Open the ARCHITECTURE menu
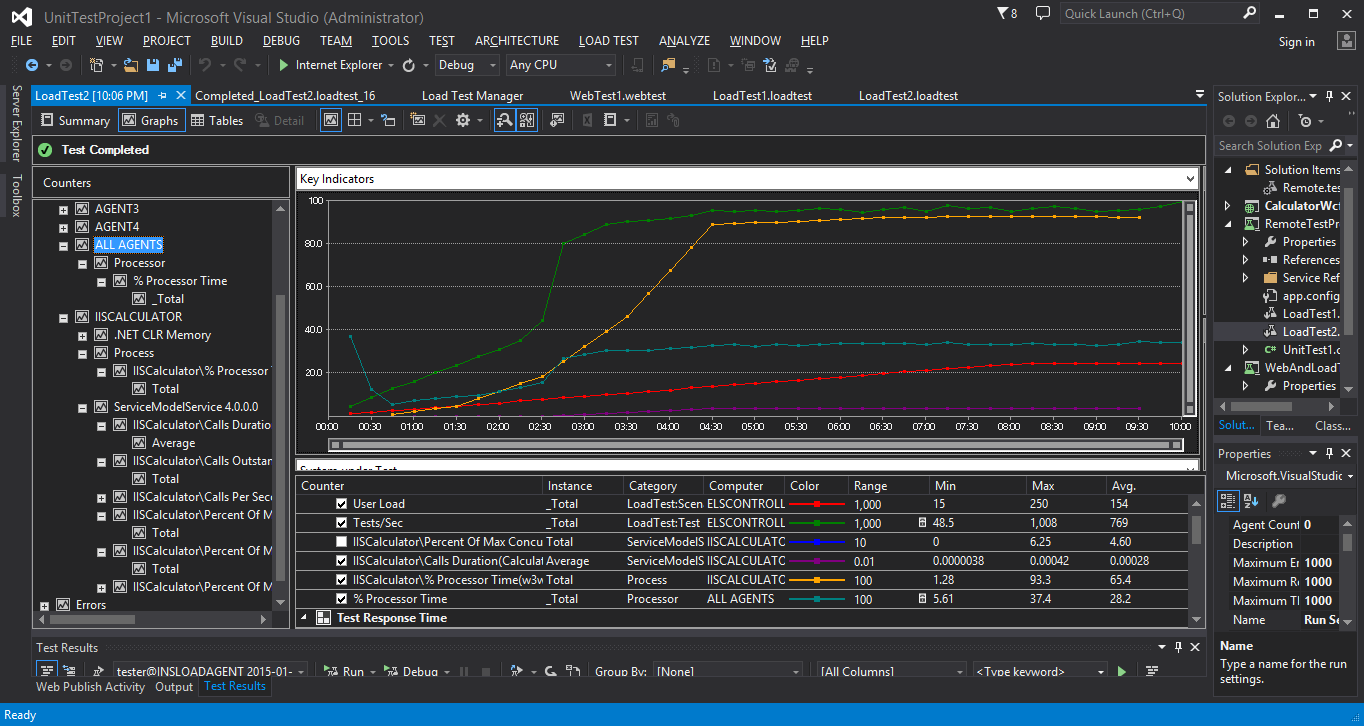The height and width of the screenshot is (726, 1364). [517, 41]
